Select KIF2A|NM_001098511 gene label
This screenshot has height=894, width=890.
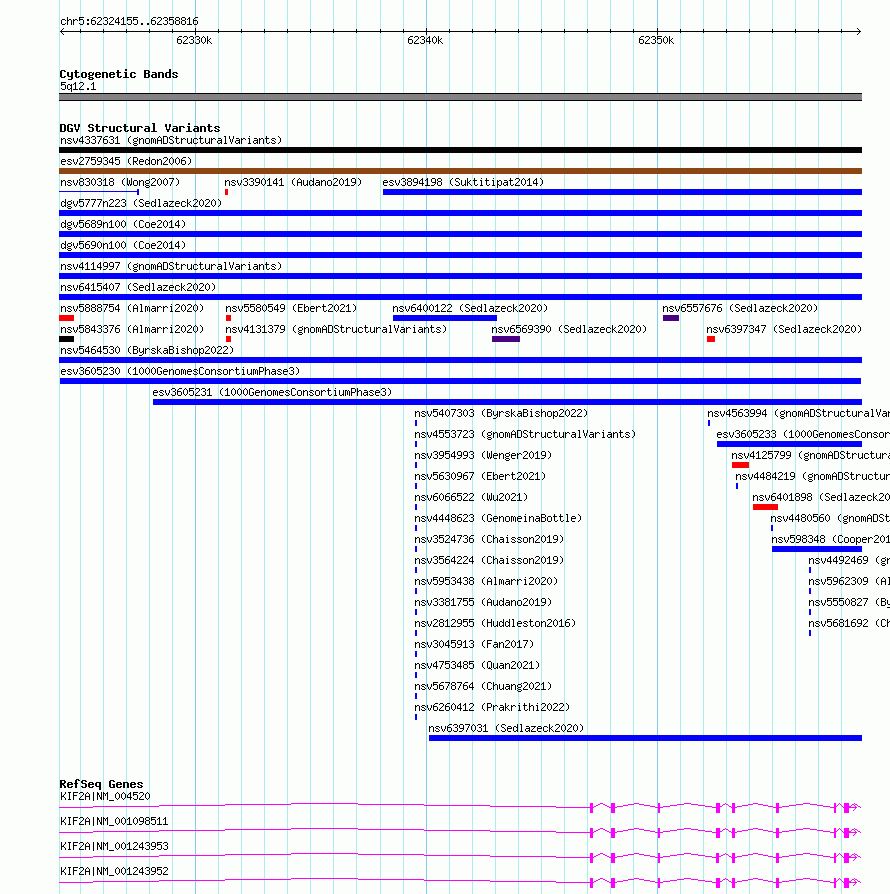pyautogui.click(x=114, y=822)
